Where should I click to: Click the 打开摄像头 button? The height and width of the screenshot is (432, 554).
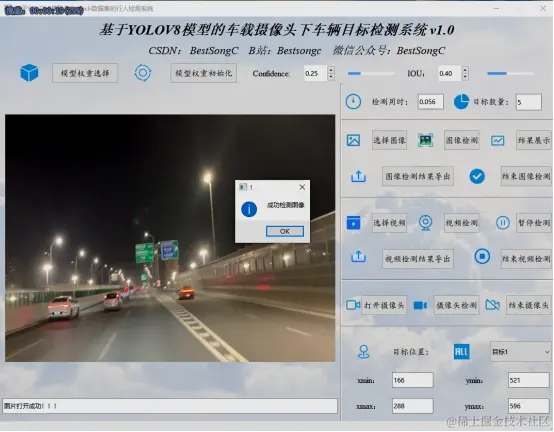[384, 305]
